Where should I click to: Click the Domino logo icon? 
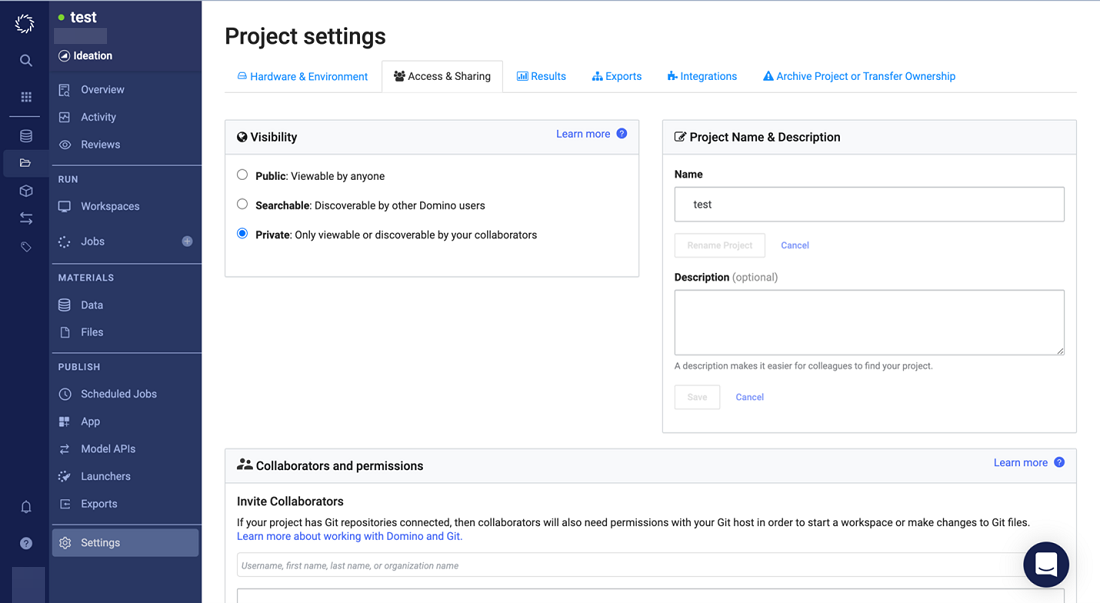click(x=25, y=24)
